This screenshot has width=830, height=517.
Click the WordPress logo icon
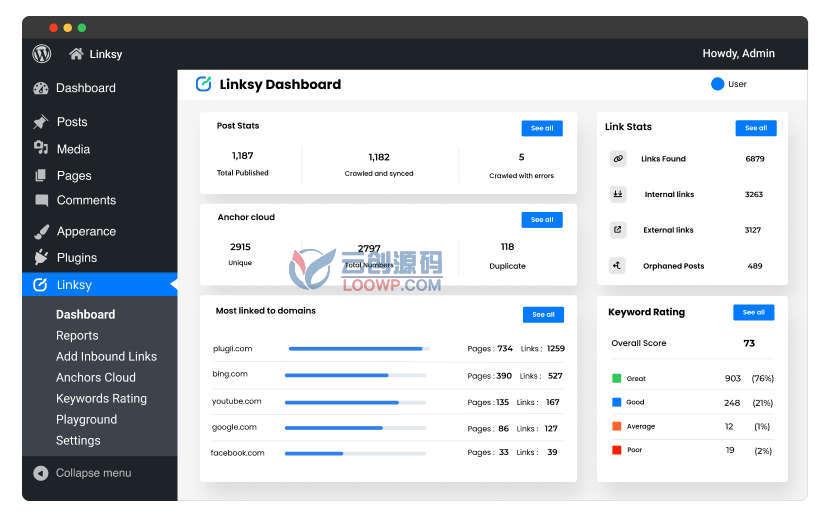click(42, 53)
